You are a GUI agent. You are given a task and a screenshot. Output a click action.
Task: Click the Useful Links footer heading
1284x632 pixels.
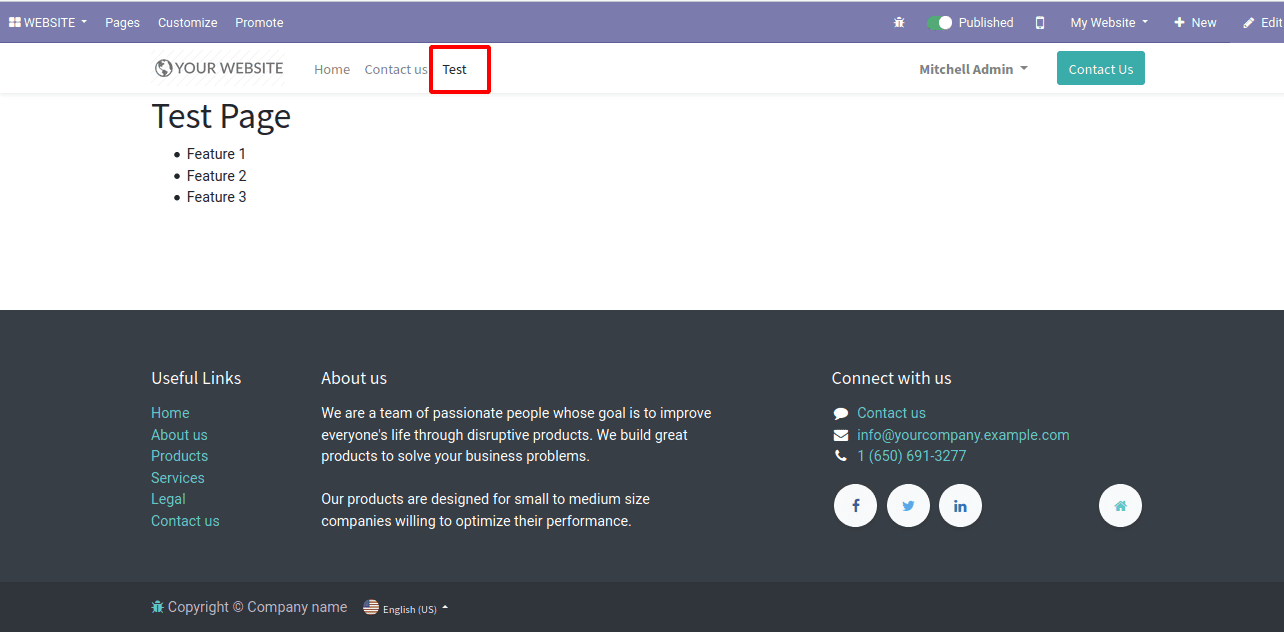pos(196,378)
